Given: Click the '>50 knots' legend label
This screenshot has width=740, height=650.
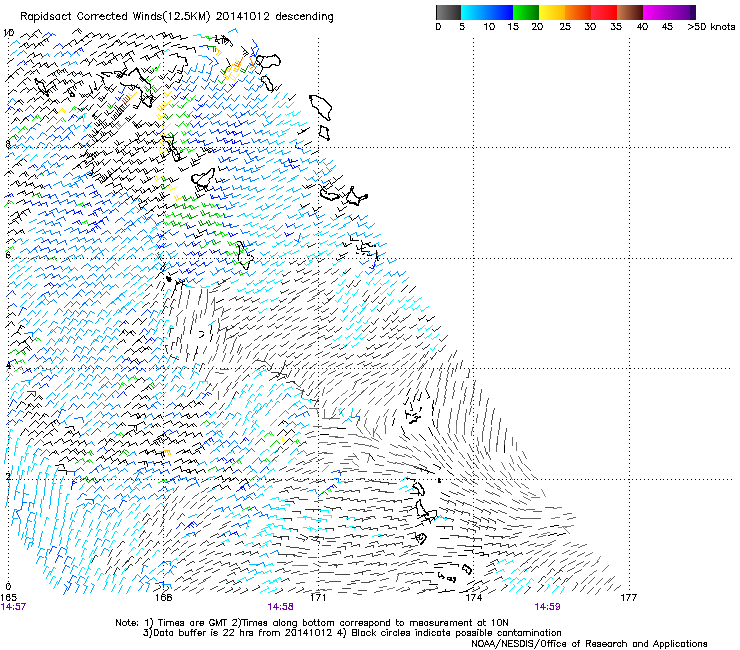Looking at the screenshot, I should (711, 27).
